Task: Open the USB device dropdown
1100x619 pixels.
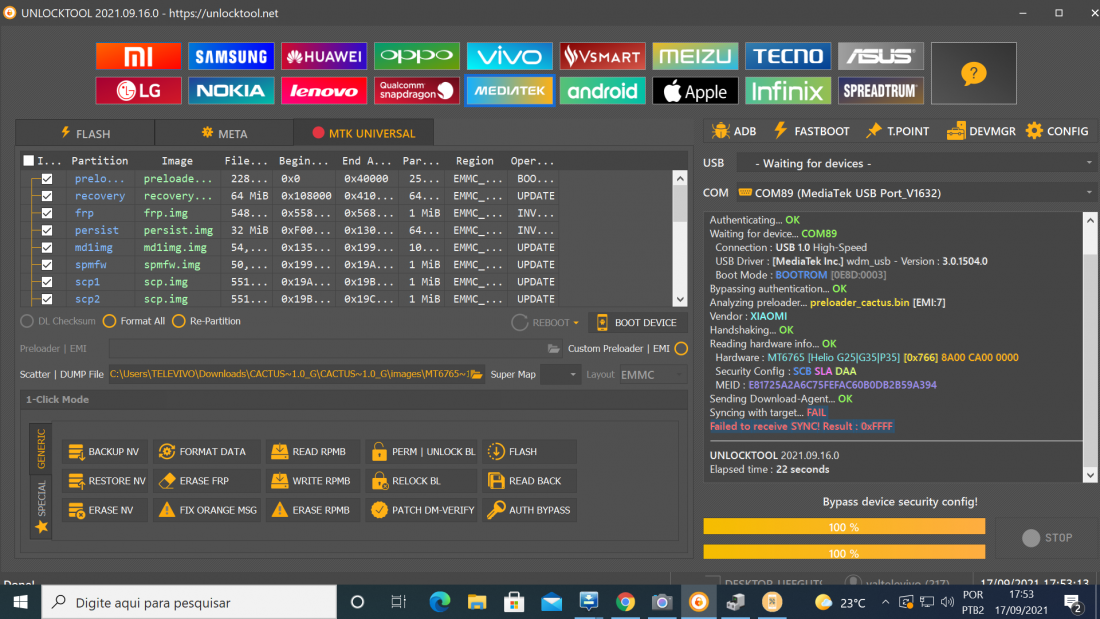Action: (x=917, y=164)
